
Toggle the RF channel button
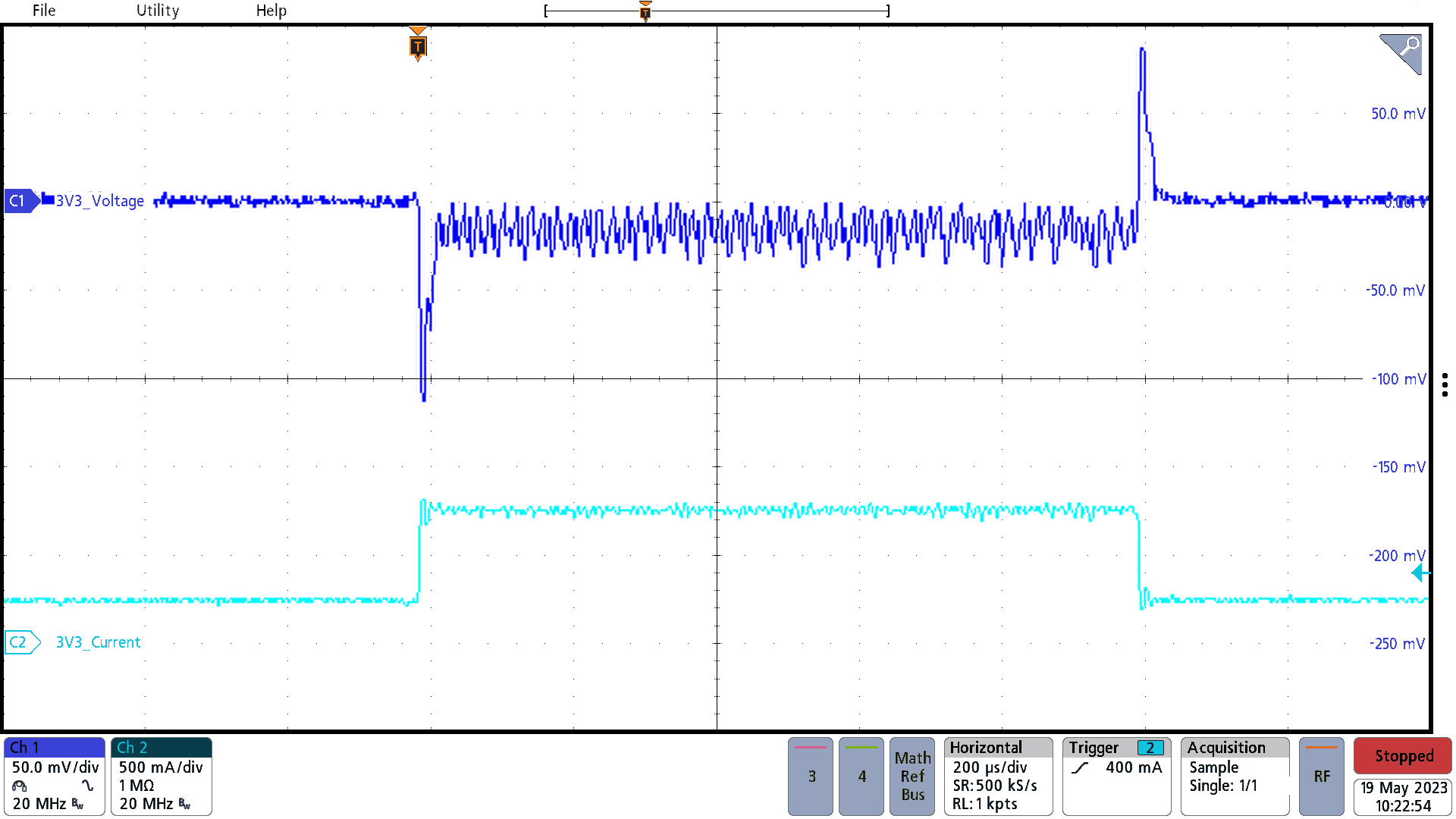[1321, 776]
